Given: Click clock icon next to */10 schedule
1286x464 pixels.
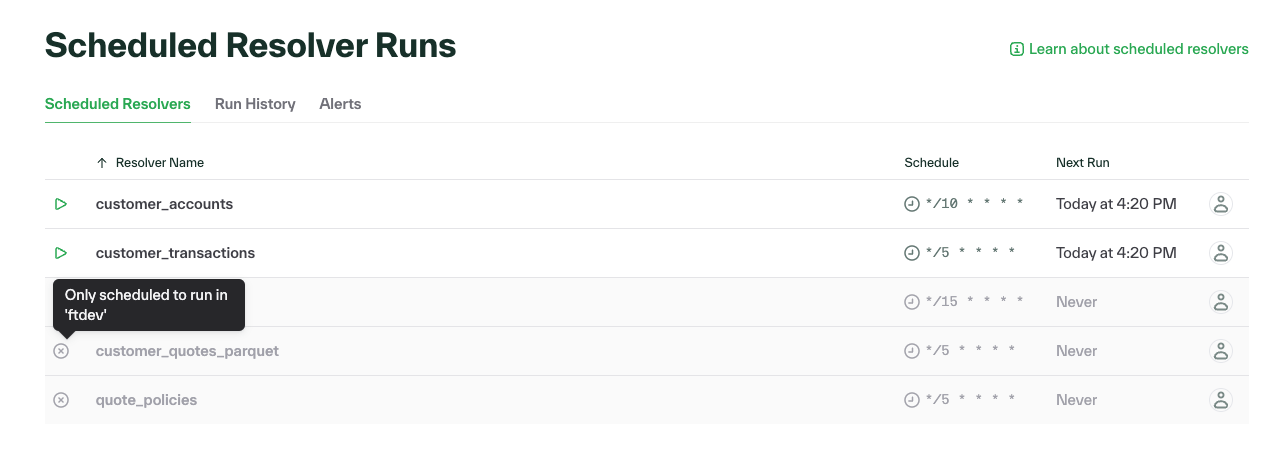Looking at the screenshot, I should (911, 204).
